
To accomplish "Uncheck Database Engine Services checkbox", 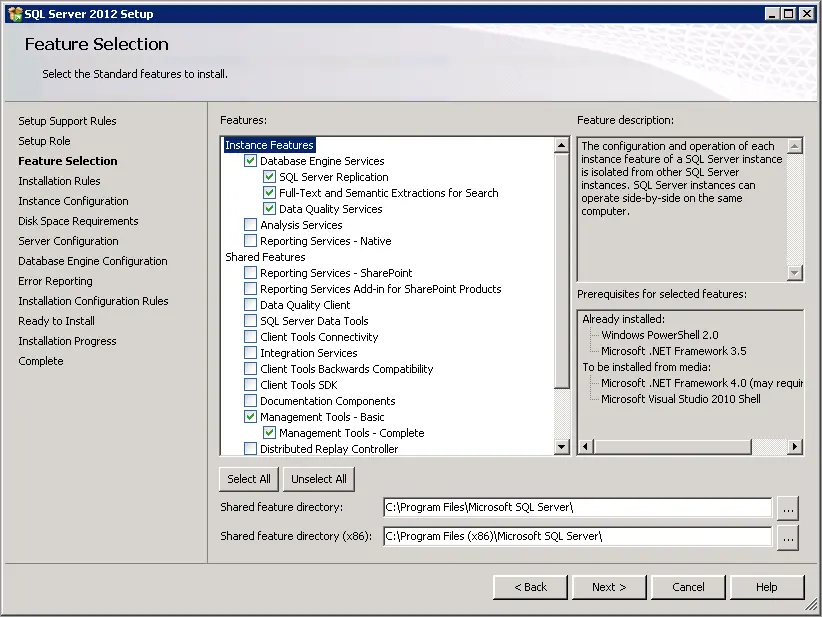I will point(251,161).
